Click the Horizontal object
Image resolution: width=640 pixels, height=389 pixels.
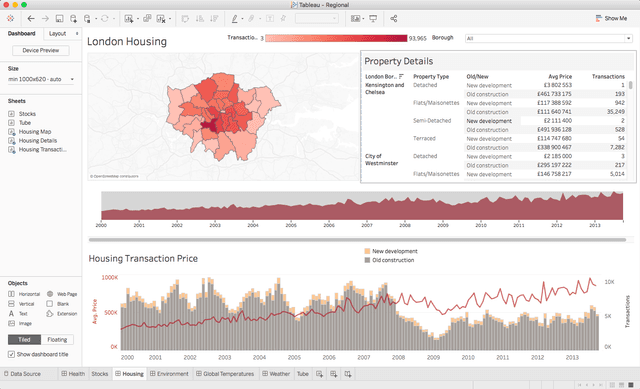[x=24, y=294]
